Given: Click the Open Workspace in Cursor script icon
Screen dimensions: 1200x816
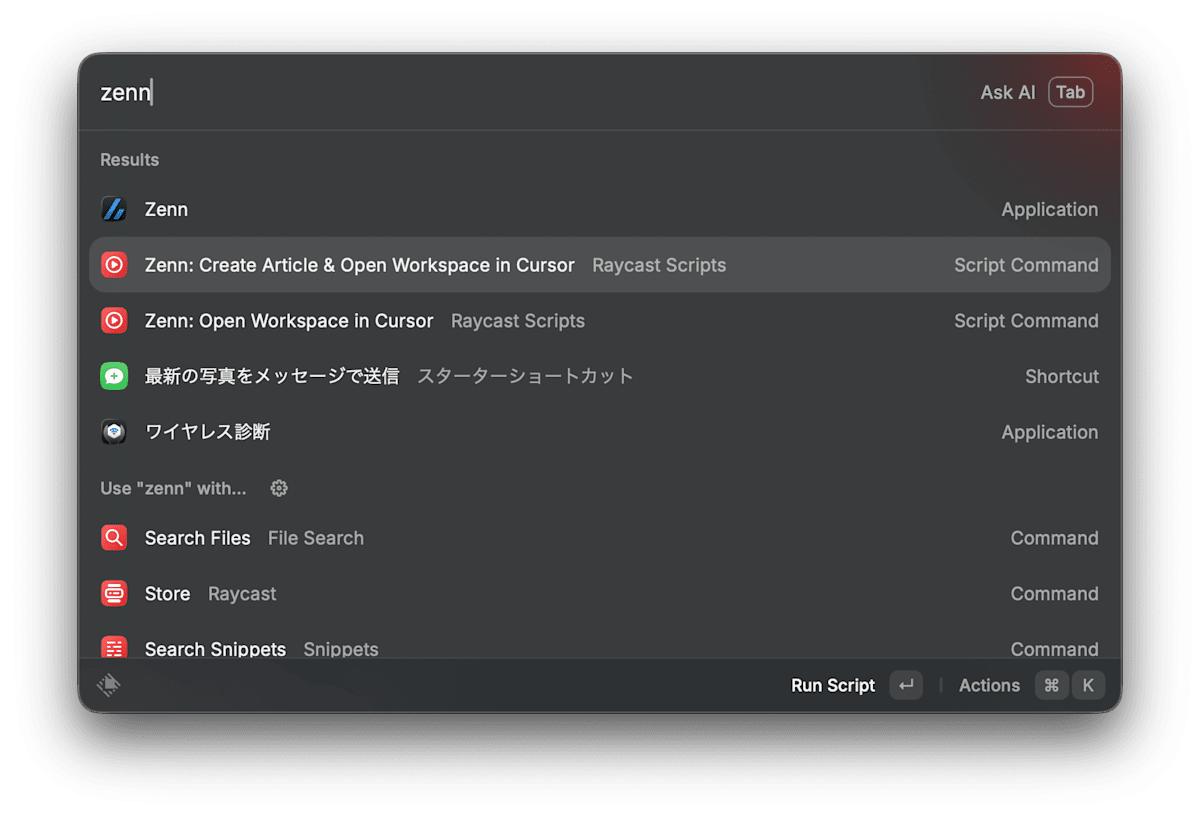Looking at the screenshot, I should (114, 321).
